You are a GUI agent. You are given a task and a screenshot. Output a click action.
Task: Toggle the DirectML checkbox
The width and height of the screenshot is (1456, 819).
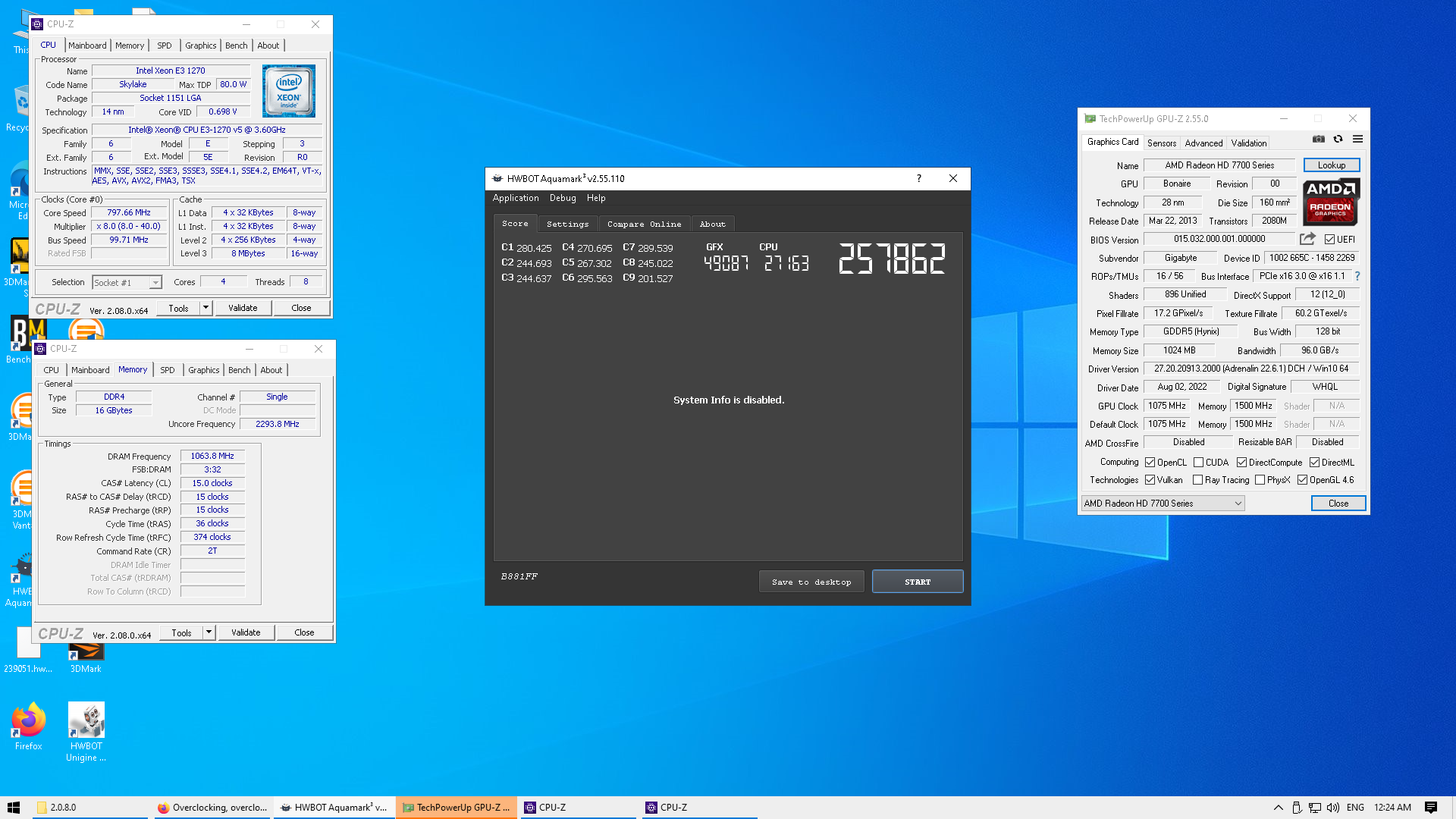(x=1314, y=463)
